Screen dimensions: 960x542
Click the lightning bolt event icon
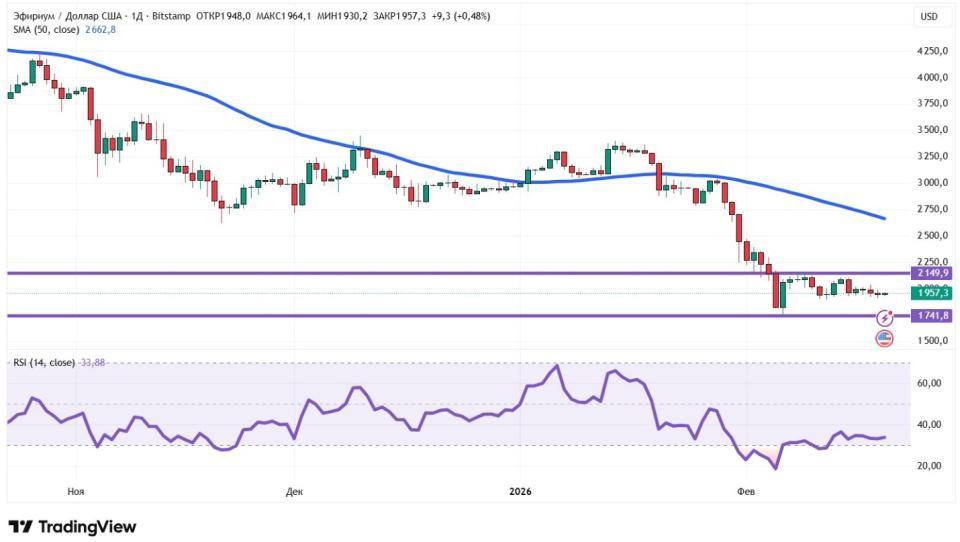(884, 318)
